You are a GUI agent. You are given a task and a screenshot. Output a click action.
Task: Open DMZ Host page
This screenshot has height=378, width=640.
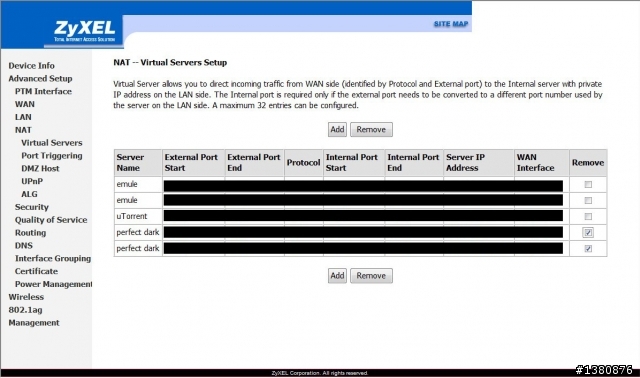pyautogui.click(x=40, y=169)
